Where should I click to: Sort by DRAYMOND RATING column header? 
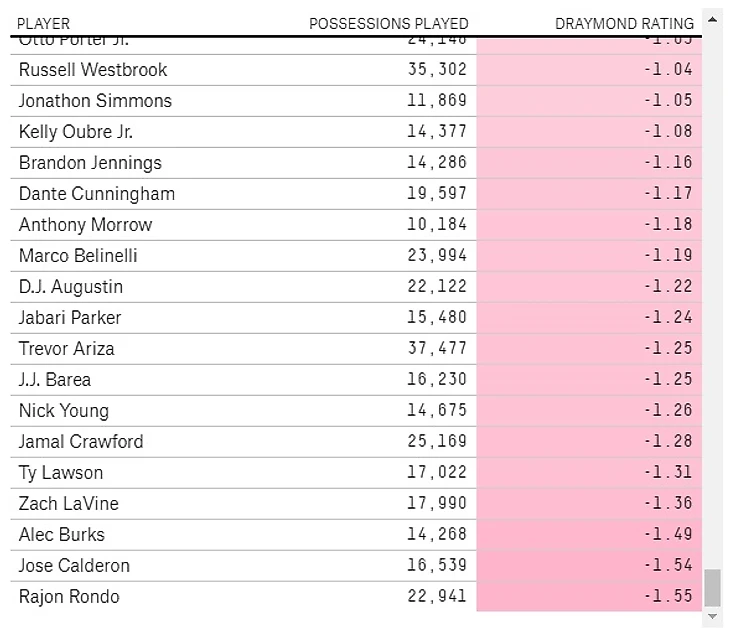pyautogui.click(x=624, y=23)
